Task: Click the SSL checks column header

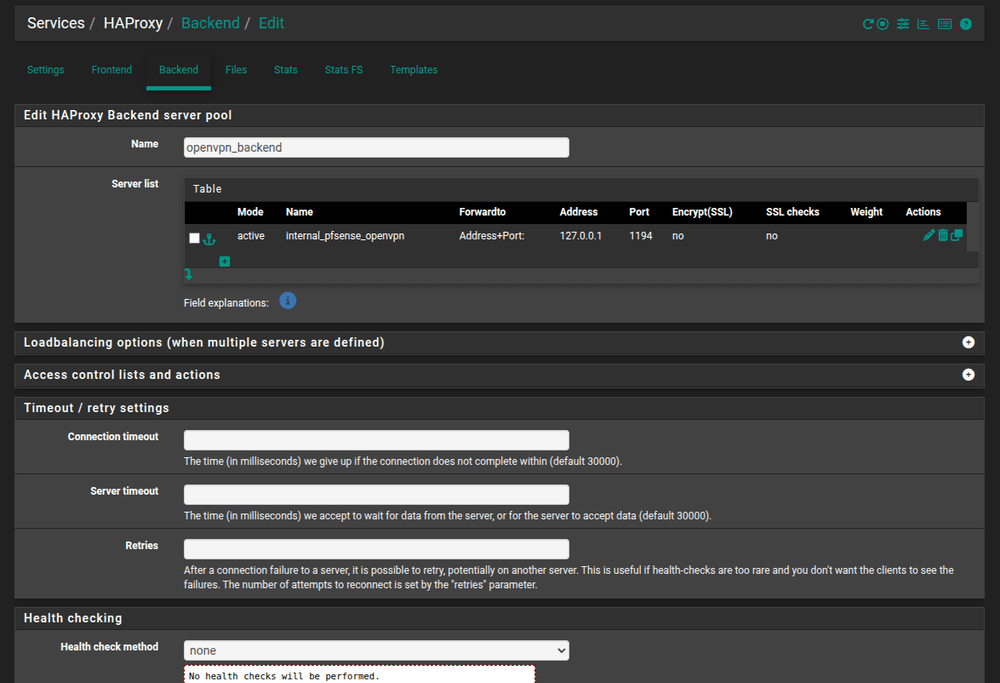Action: pyautogui.click(x=793, y=212)
